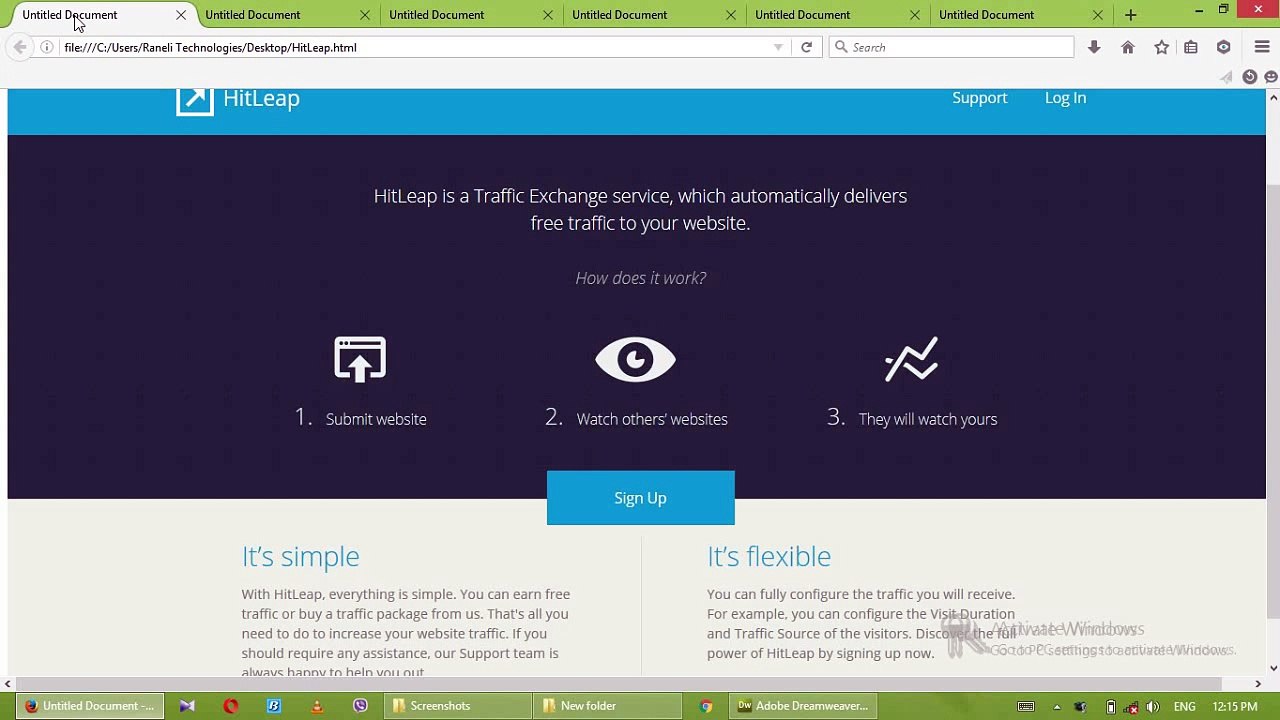Click the Firefox Untitled Document taskbar button
The height and width of the screenshot is (720, 1280).
click(89, 706)
